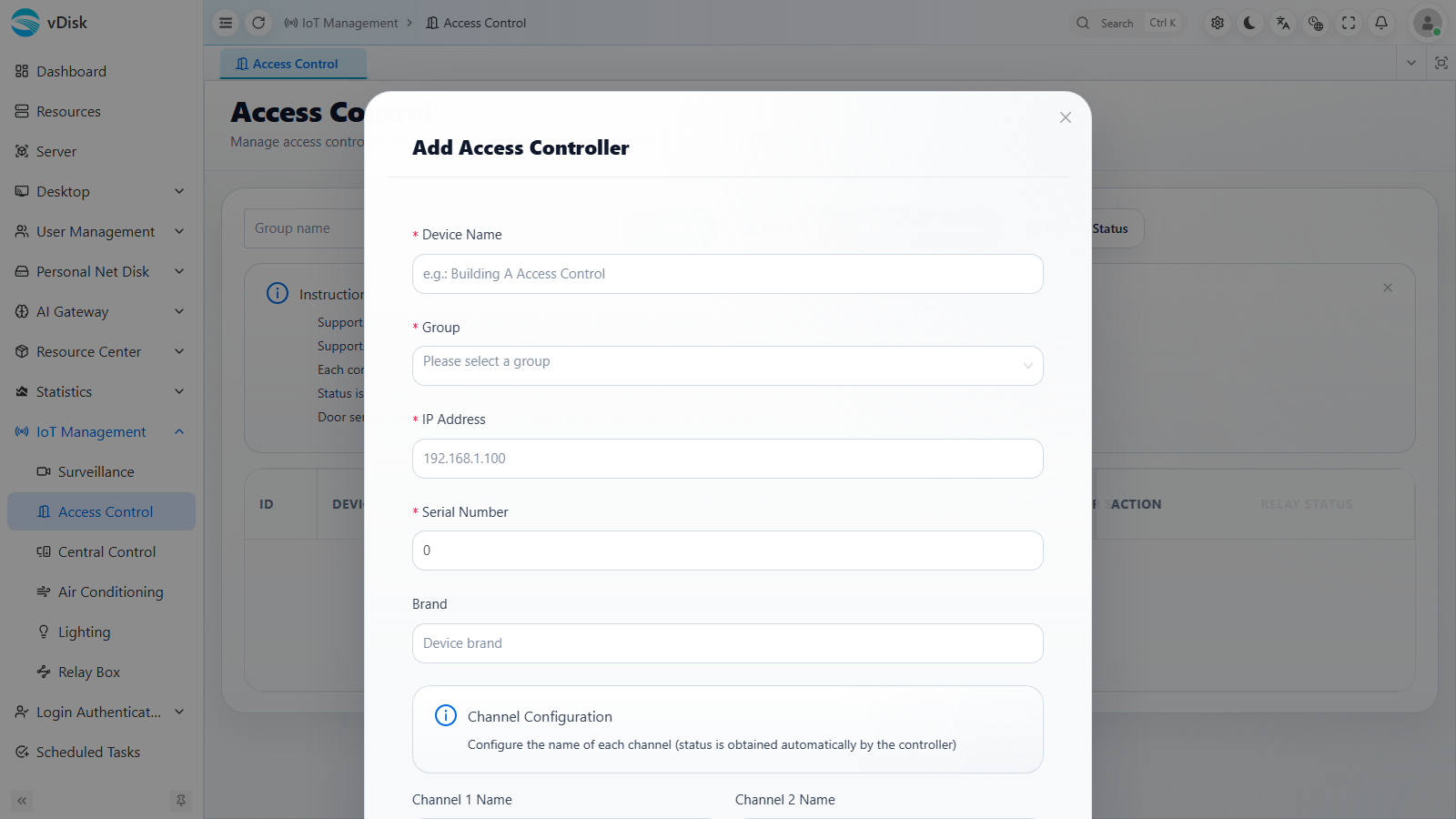Expand the User Management menu

(x=101, y=231)
